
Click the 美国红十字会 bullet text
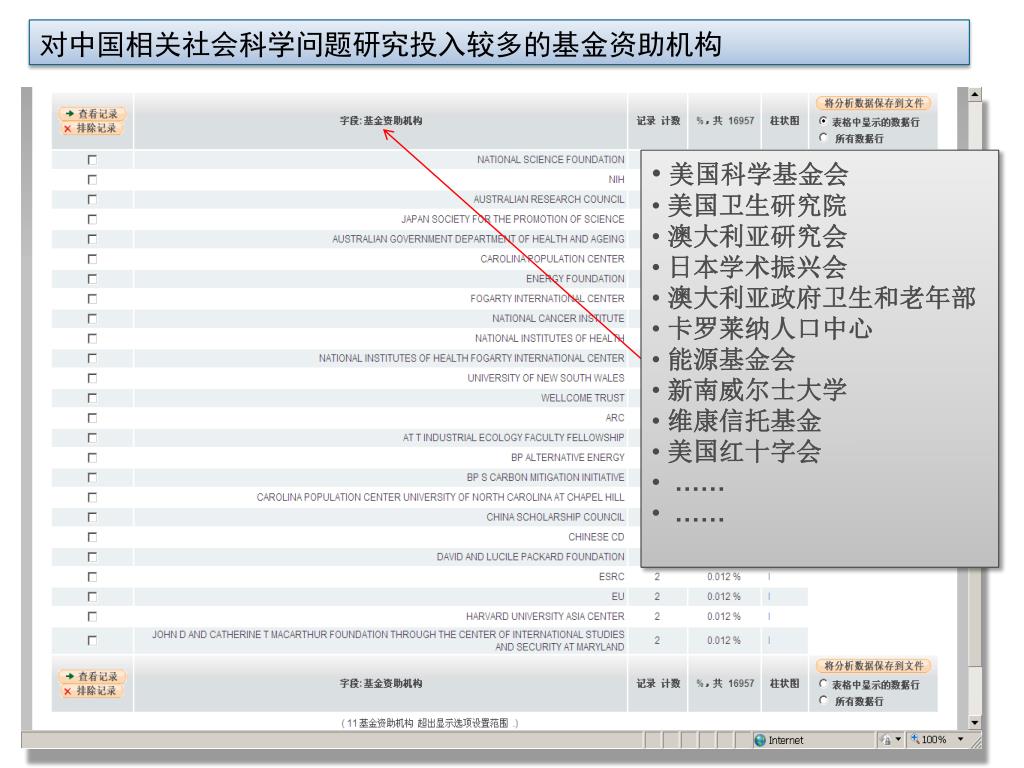[x=744, y=452]
